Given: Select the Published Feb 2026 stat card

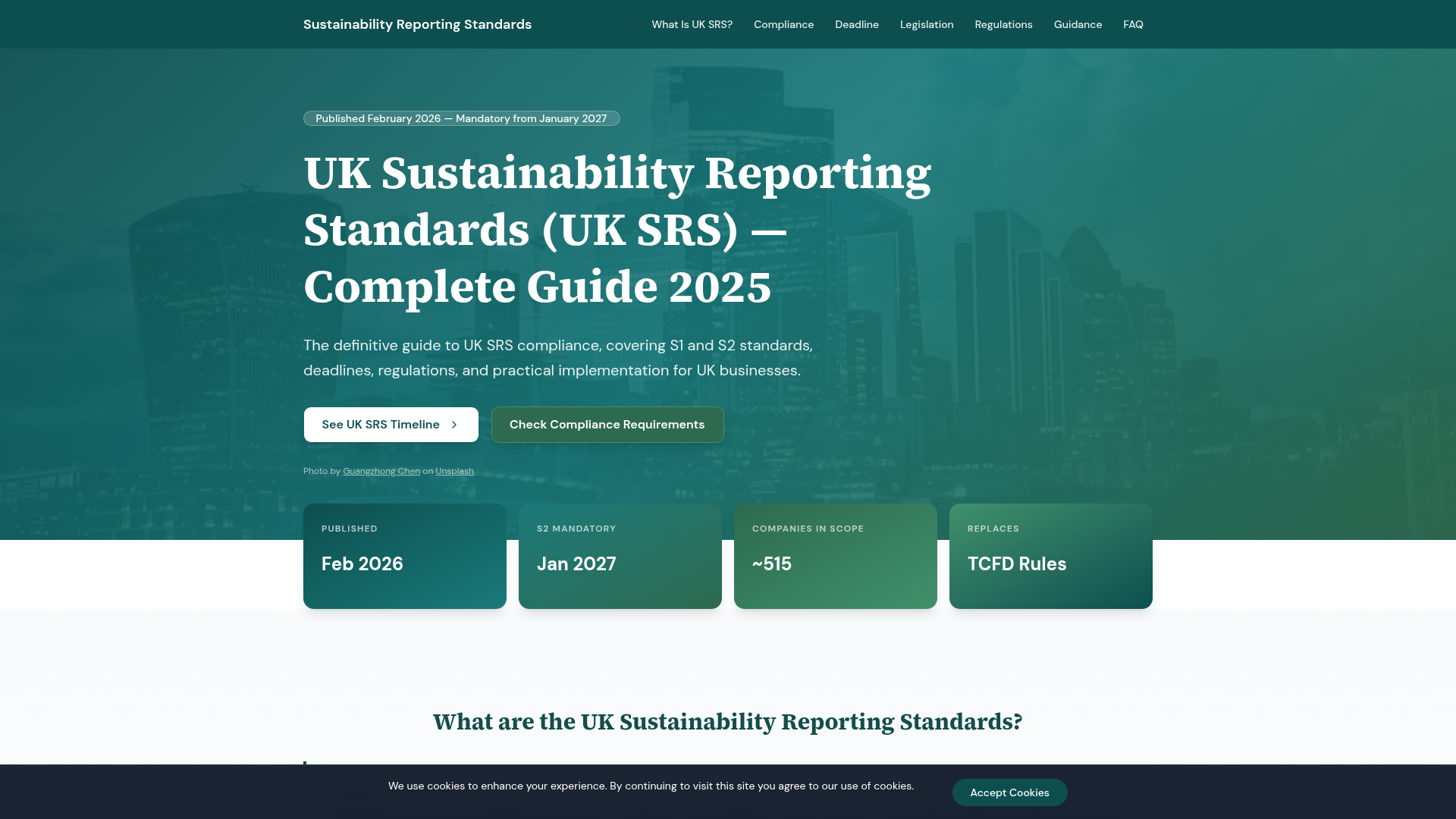Looking at the screenshot, I should [405, 556].
